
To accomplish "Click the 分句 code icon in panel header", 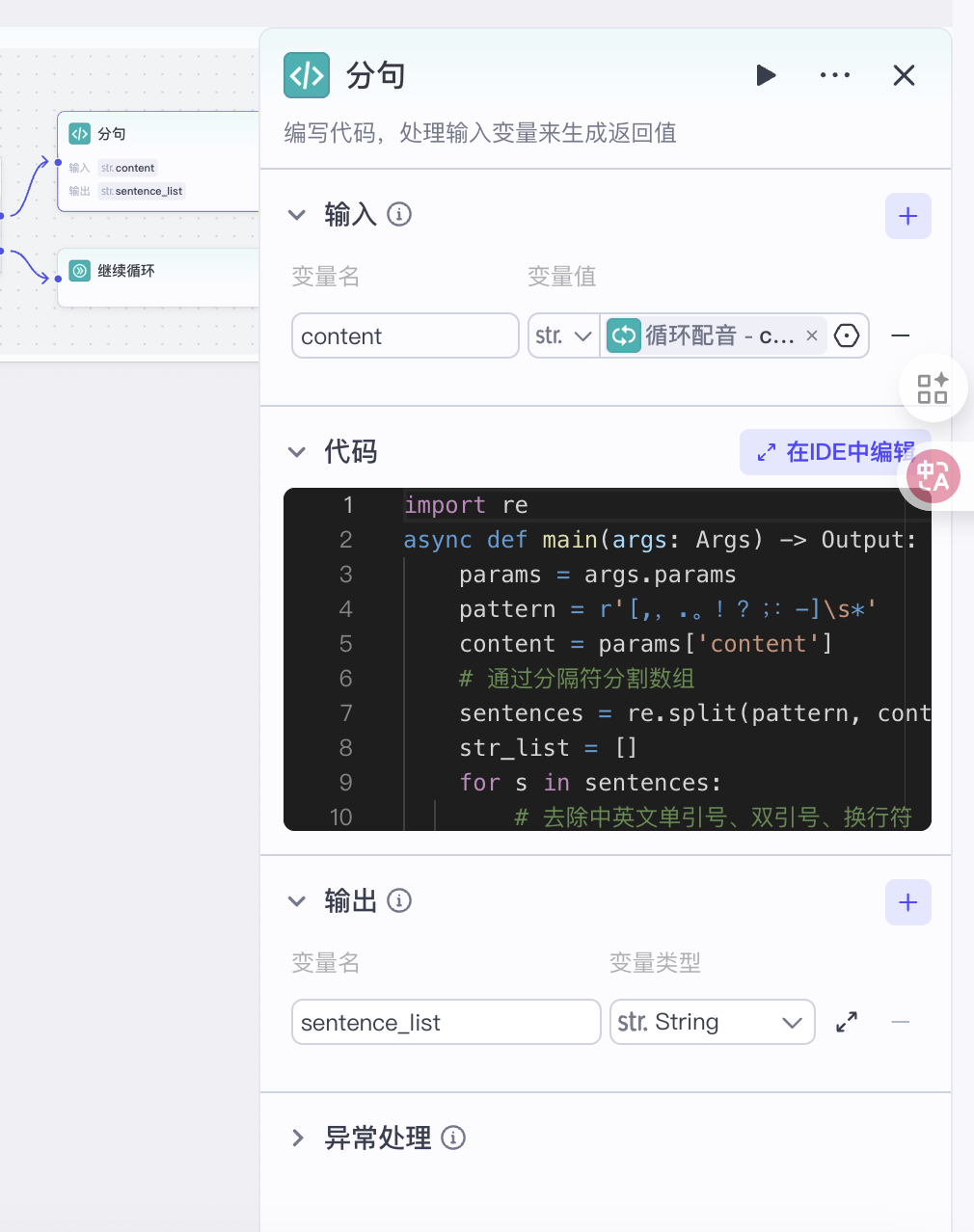I will click(x=307, y=75).
